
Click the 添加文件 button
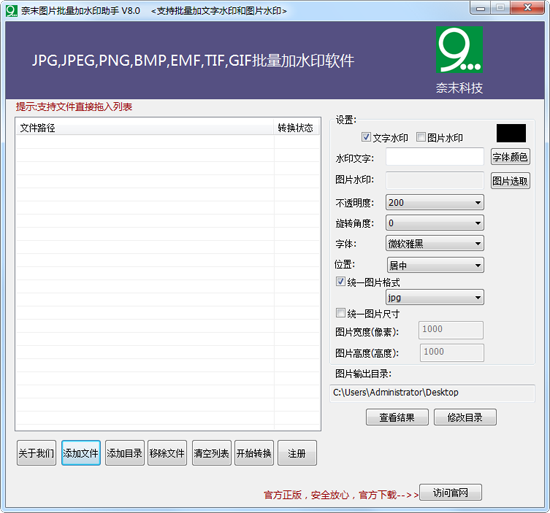tap(81, 453)
